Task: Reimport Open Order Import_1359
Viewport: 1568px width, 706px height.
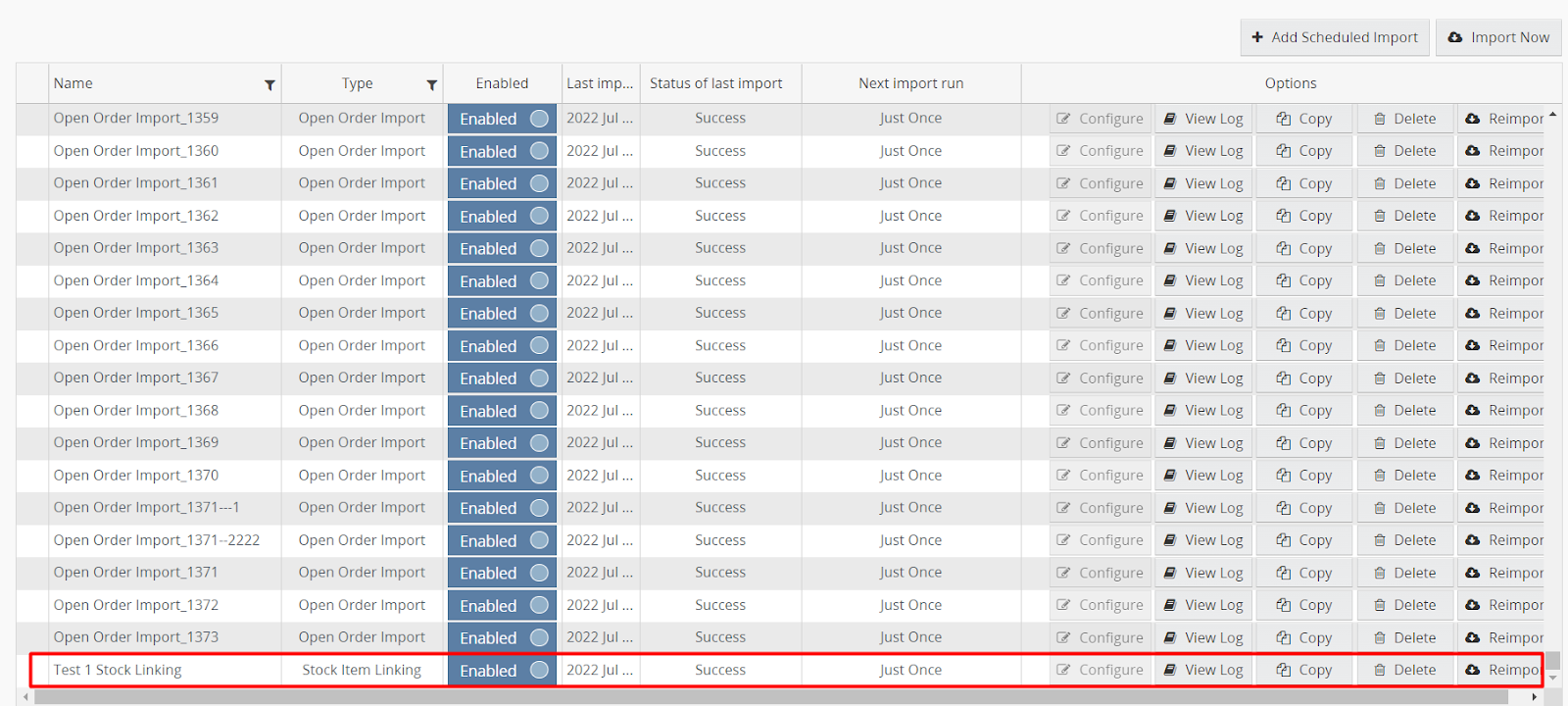Action: click(x=1501, y=119)
